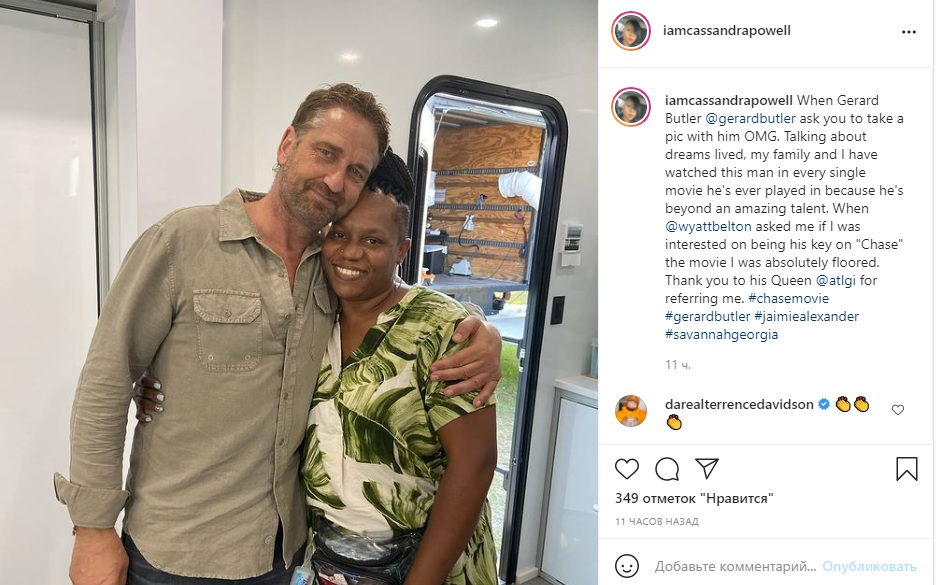The width and height of the screenshot is (936, 585).
Task: Open the #jaimiealexander hashtag
Action: coord(806,316)
